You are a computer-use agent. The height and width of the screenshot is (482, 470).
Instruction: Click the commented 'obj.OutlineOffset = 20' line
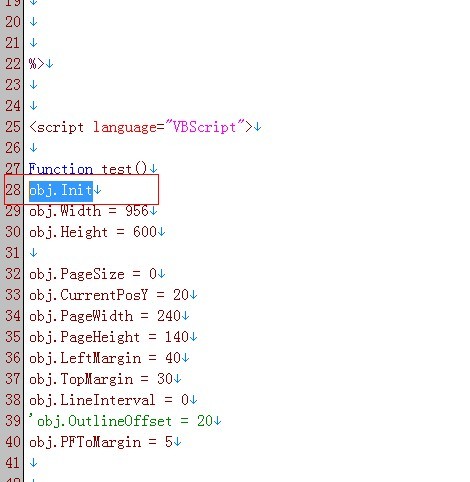(121, 421)
